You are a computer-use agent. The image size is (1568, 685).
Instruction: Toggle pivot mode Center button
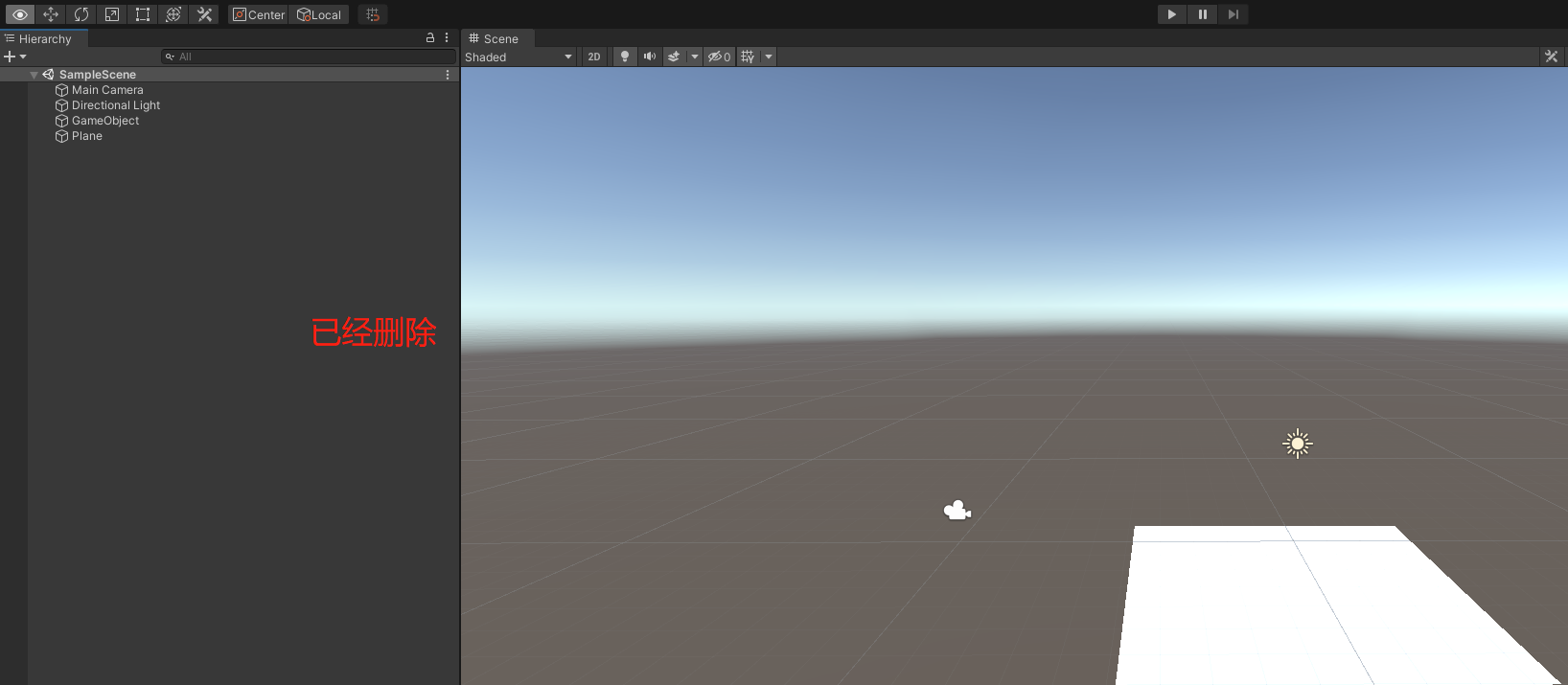click(x=259, y=14)
